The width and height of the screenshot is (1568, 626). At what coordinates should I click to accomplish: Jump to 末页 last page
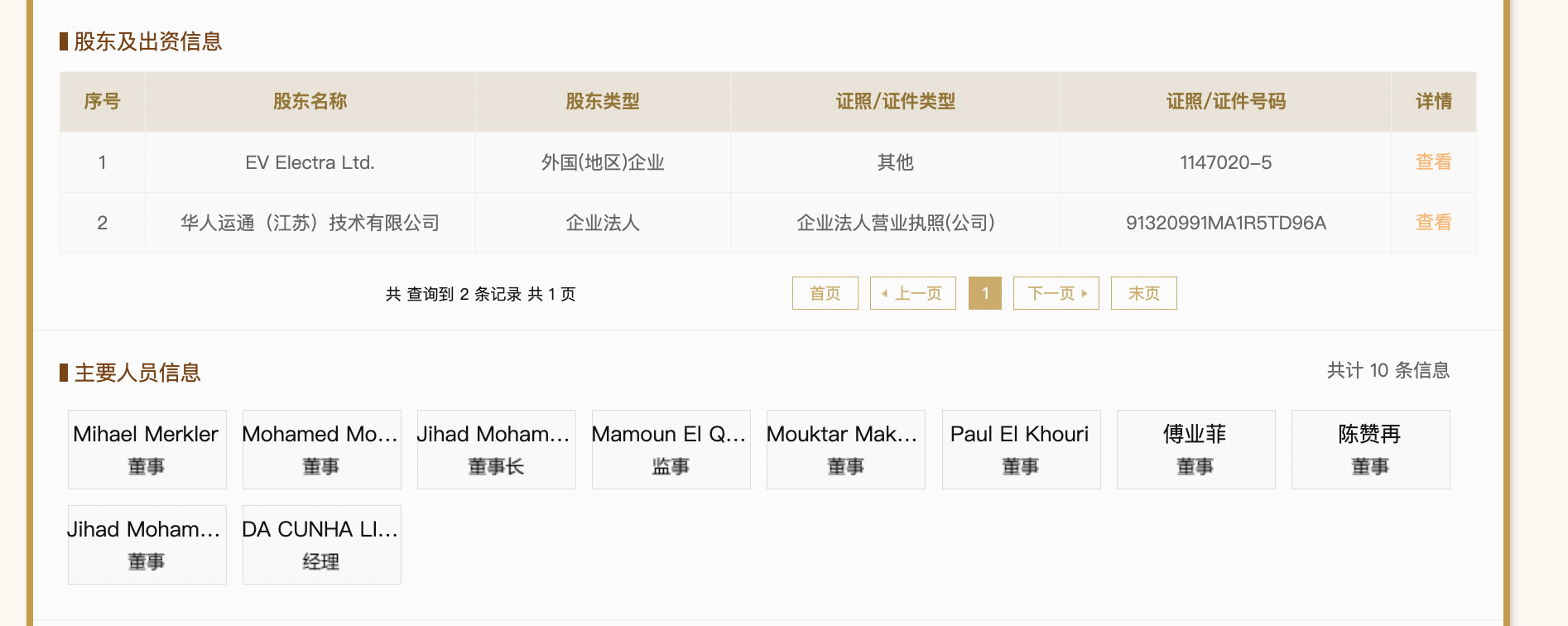[x=1143, y=293]
